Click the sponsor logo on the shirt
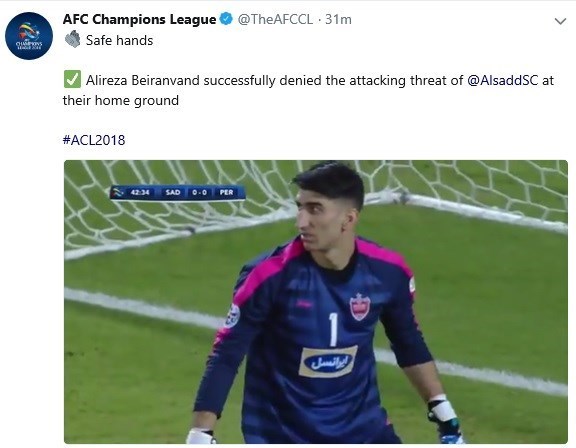 (x=328, y=362)
